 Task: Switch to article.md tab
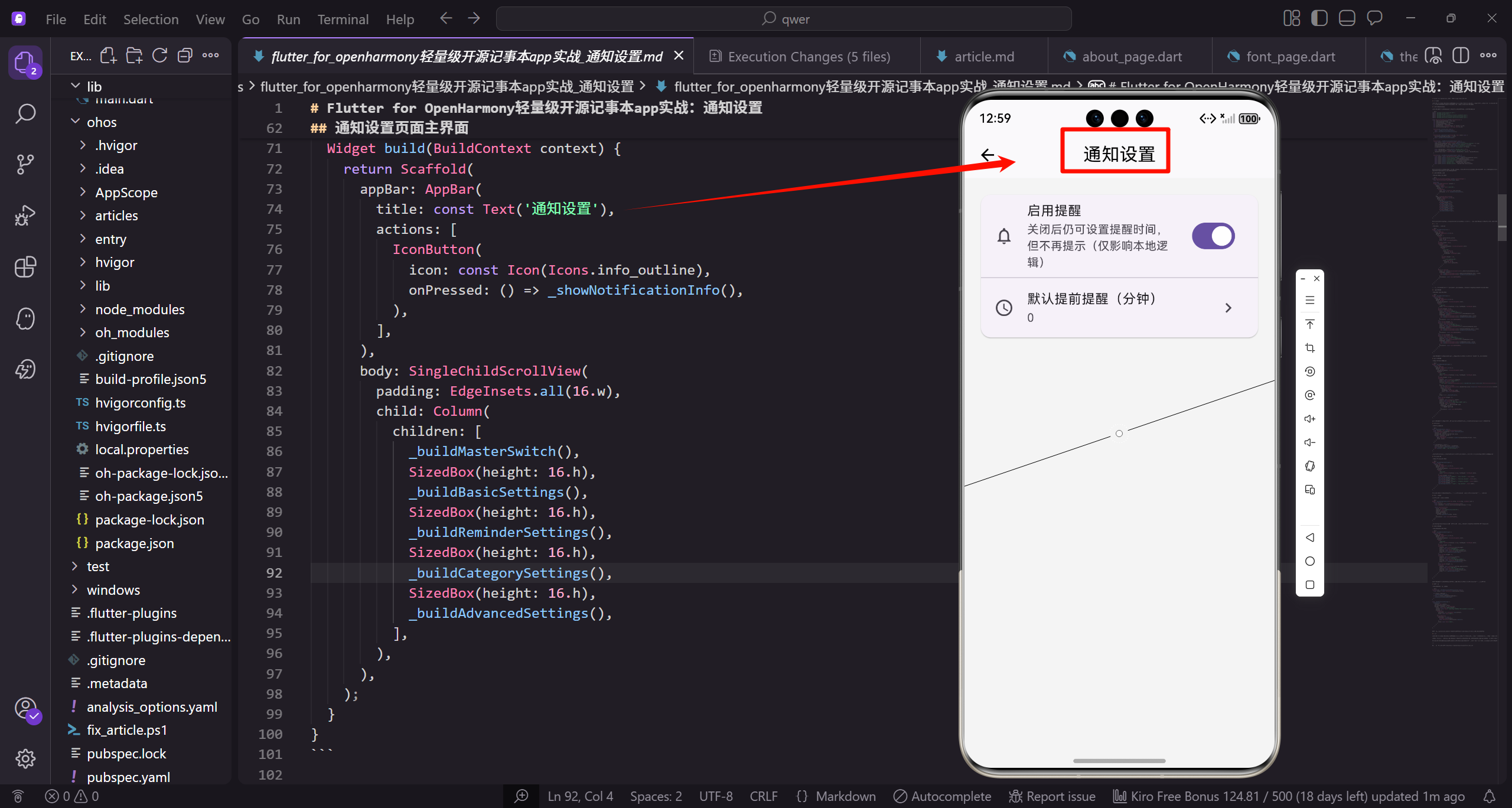click(x=984, y=57)
